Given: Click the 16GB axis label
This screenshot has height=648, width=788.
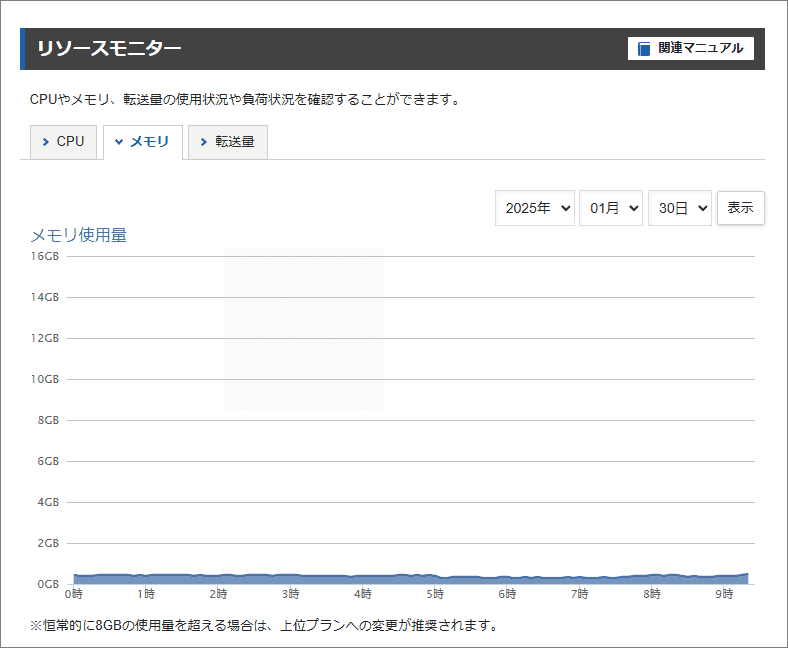Looking at the screenshot, I should point(45,256).
